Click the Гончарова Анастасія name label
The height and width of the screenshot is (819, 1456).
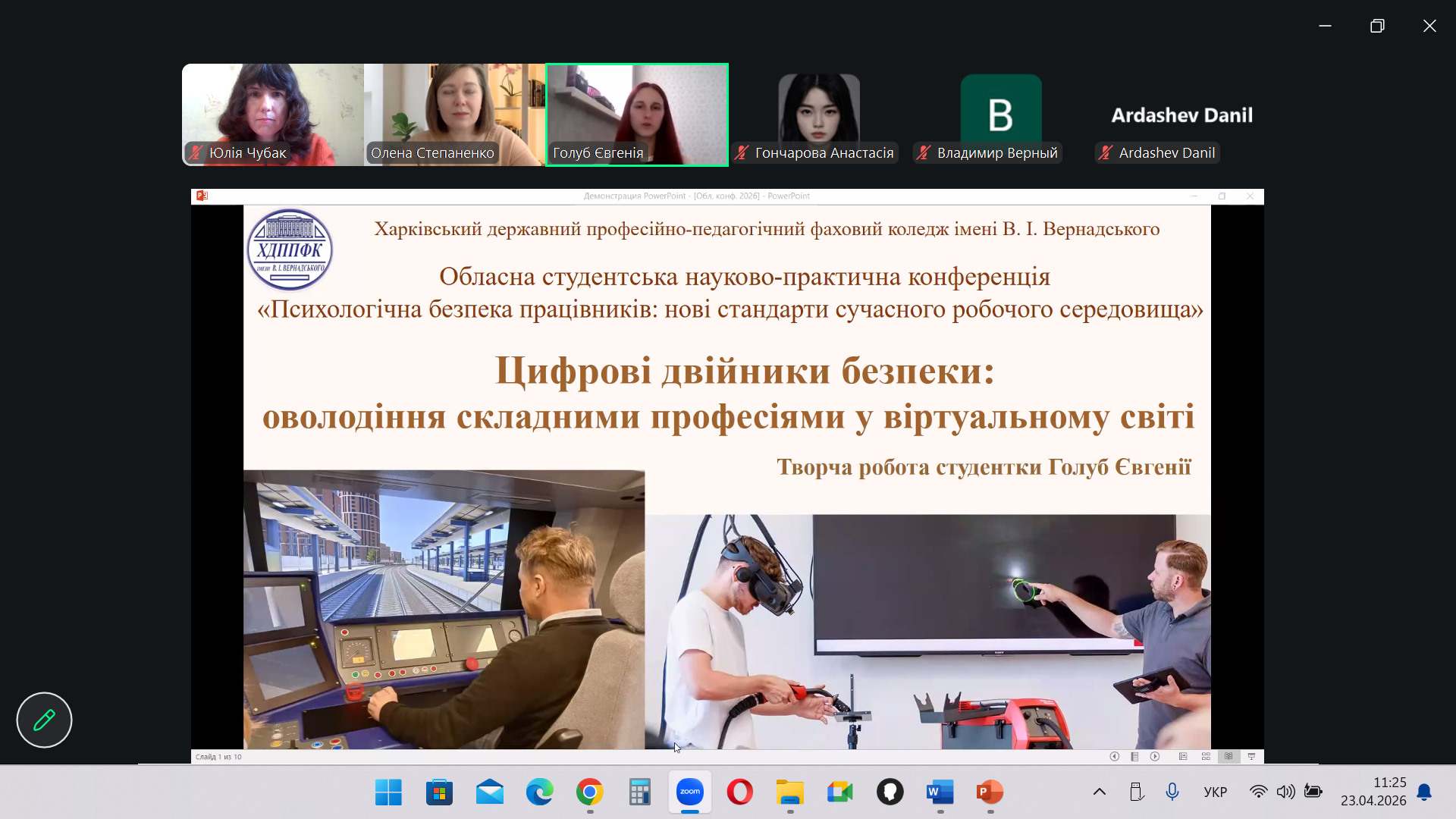pos(824,152)
